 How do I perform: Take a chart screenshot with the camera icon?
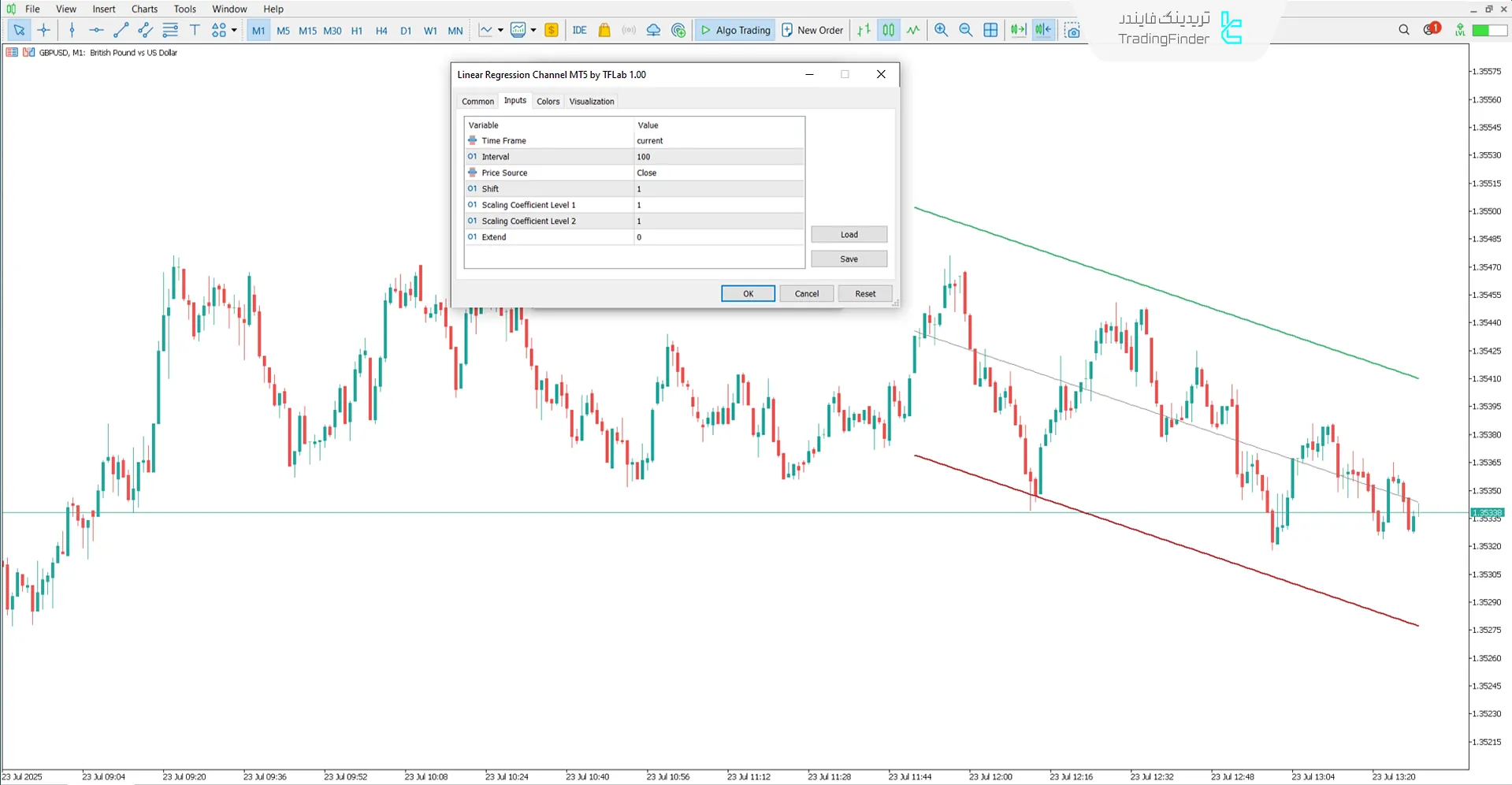point(1072,30)
